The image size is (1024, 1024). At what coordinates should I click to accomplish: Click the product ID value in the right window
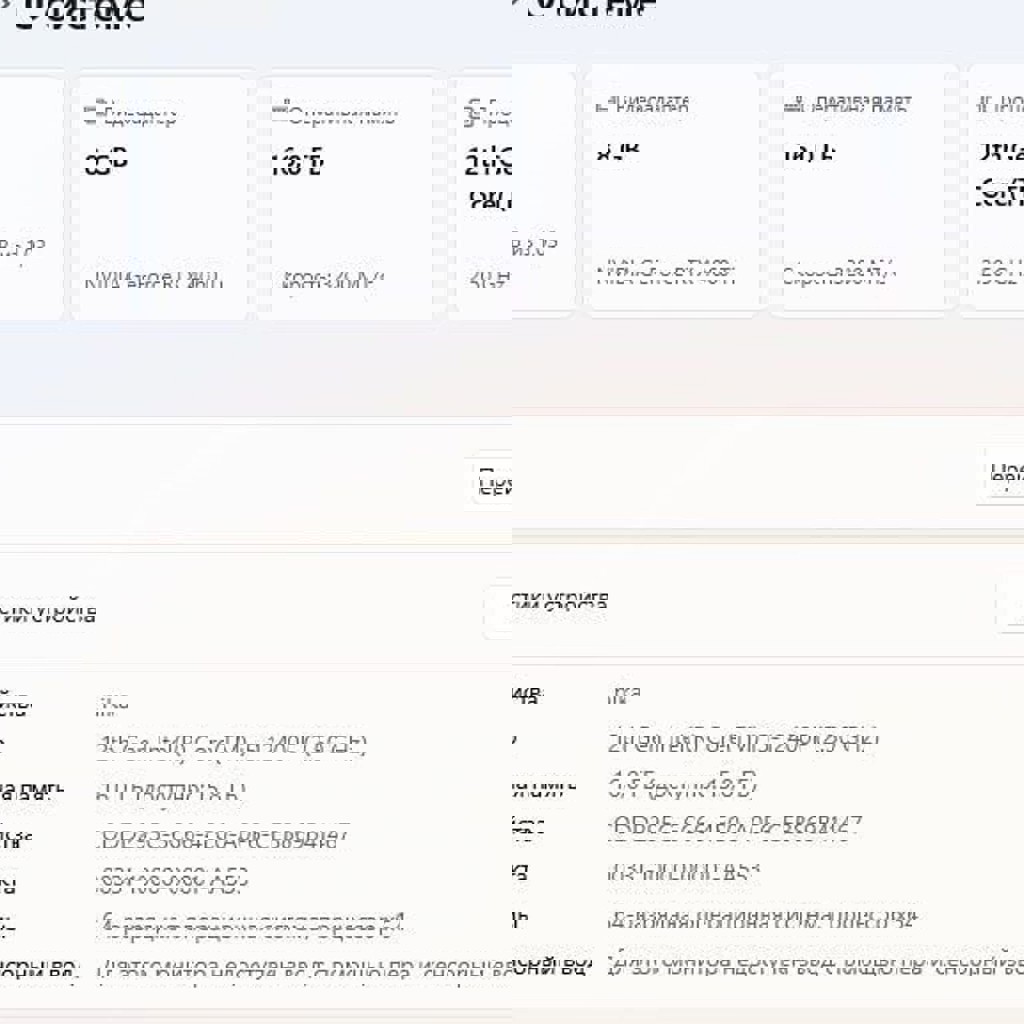684,872
